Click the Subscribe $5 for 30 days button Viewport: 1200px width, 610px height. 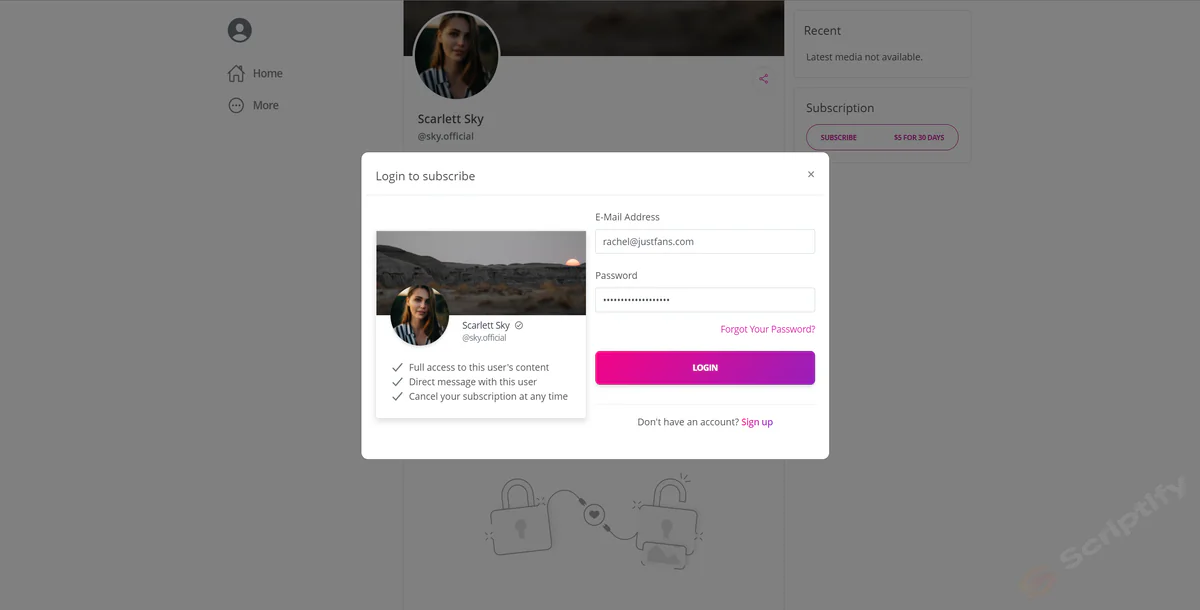point(882,137)
